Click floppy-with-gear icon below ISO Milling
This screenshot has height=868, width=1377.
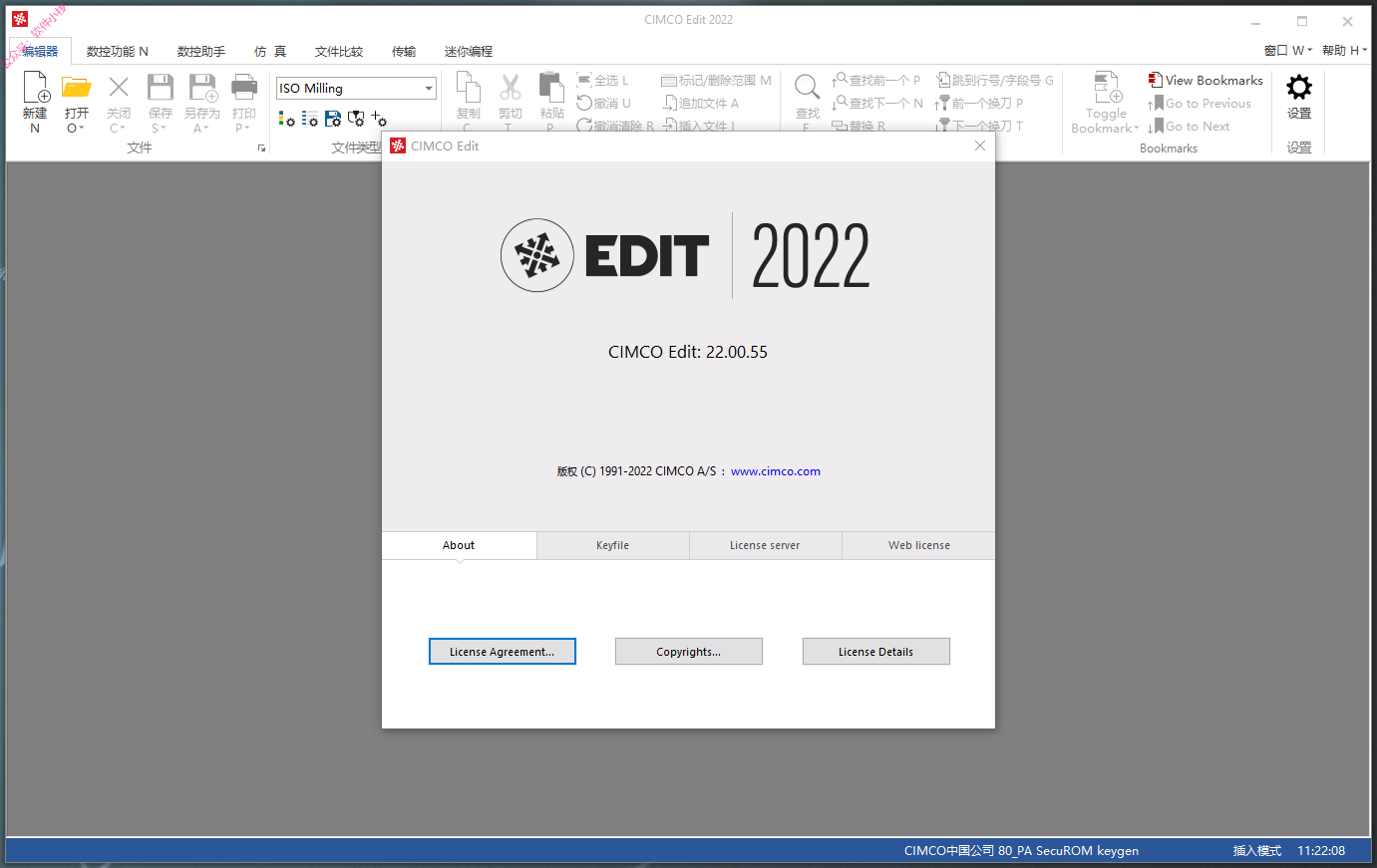point(333,119)
